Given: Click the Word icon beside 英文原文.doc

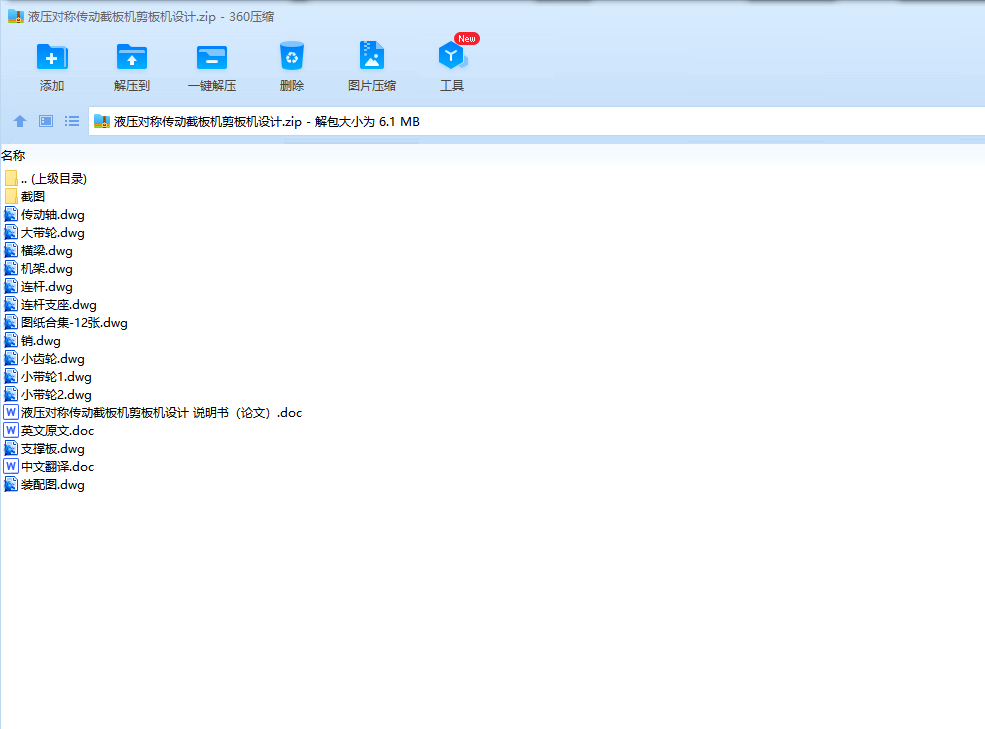Looking at the screenshot, I should point(11,430).
